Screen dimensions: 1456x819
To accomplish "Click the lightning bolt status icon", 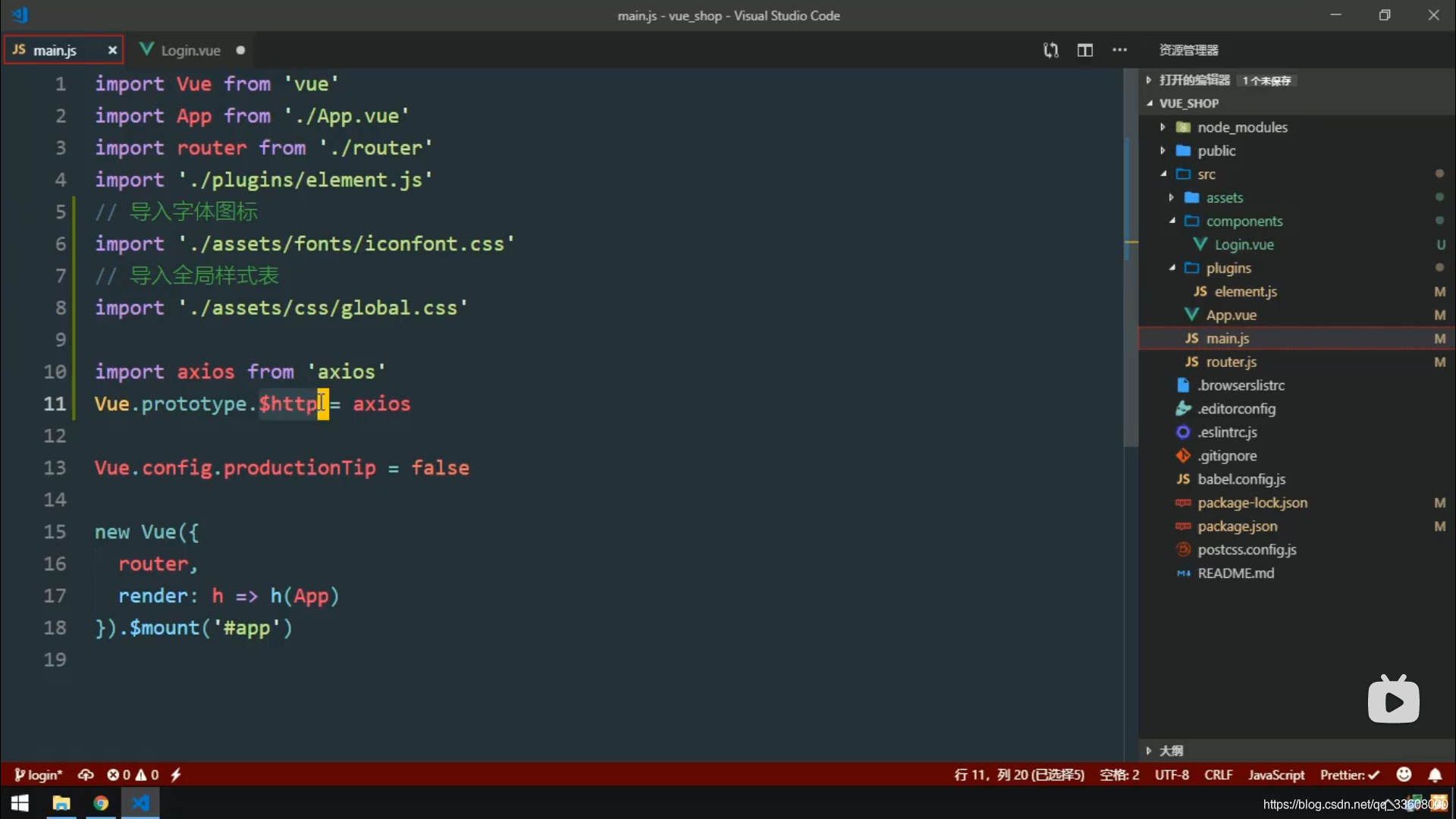I will 176,774.
